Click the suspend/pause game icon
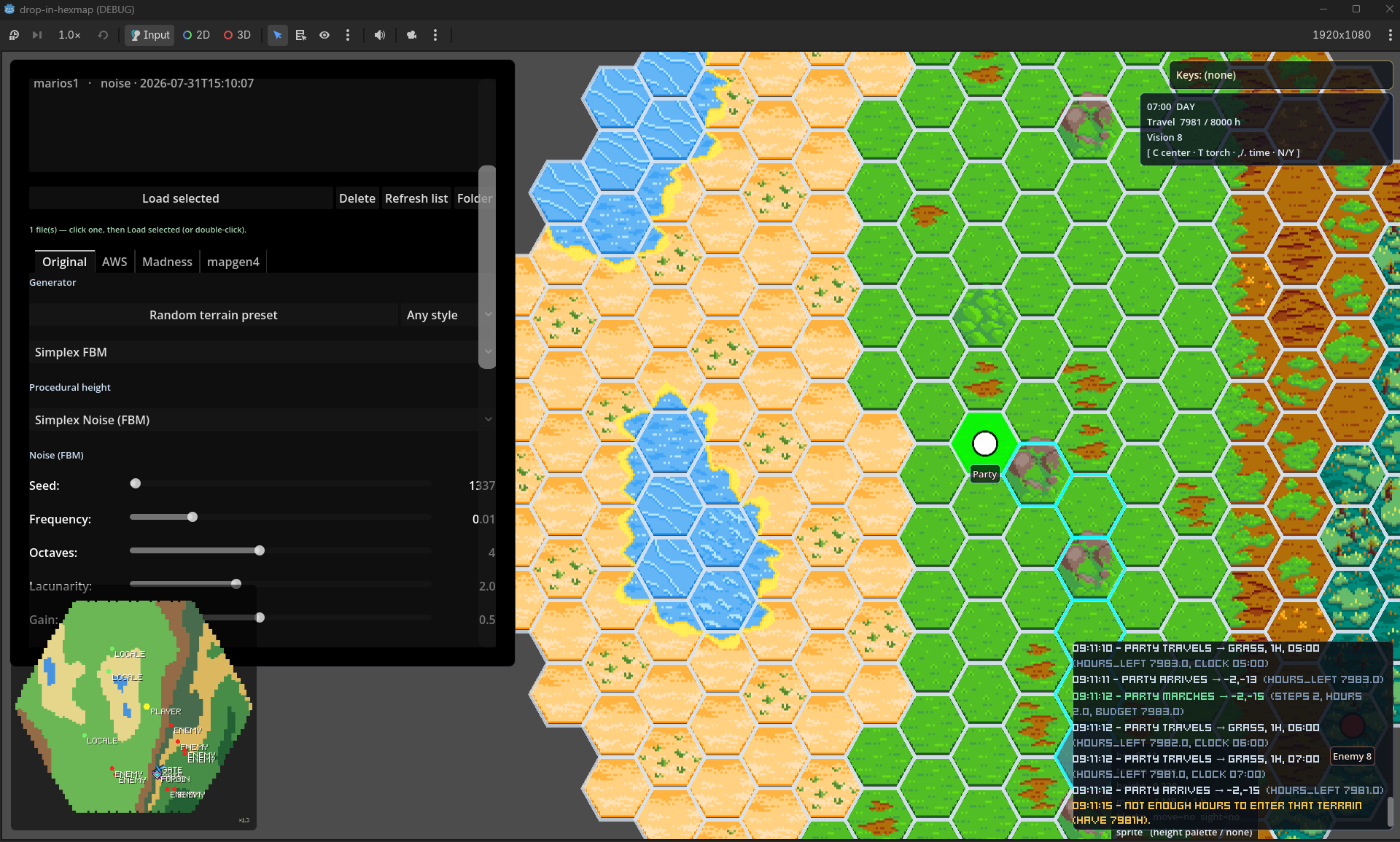The width and height of the screenshot is (1400, 842). pyautogui.click(x=14, y=35)
